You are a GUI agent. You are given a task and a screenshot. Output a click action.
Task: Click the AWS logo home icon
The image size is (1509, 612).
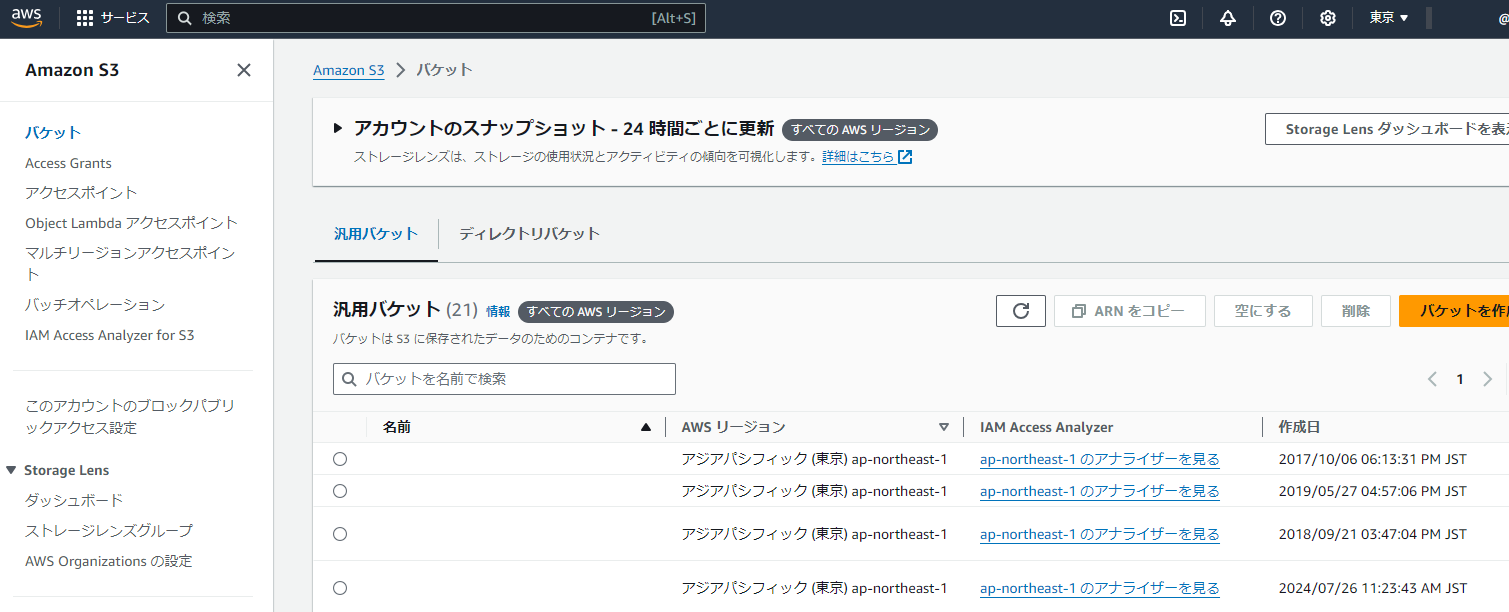[27, 17]
